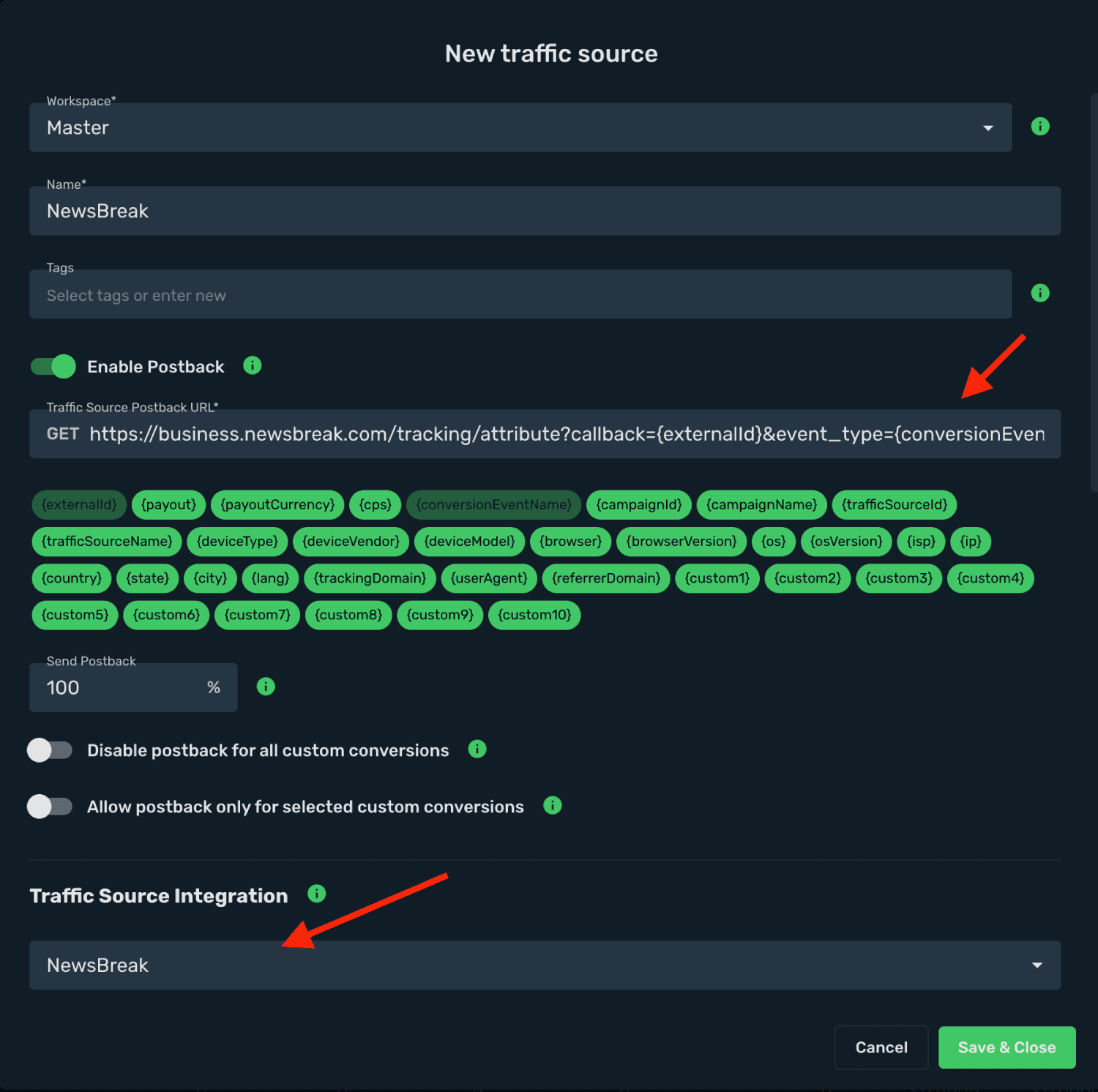This screenshot has width=1098, height=1092.
Task: Click the Send Postback percentage field
Action: (x=133, y=688)
